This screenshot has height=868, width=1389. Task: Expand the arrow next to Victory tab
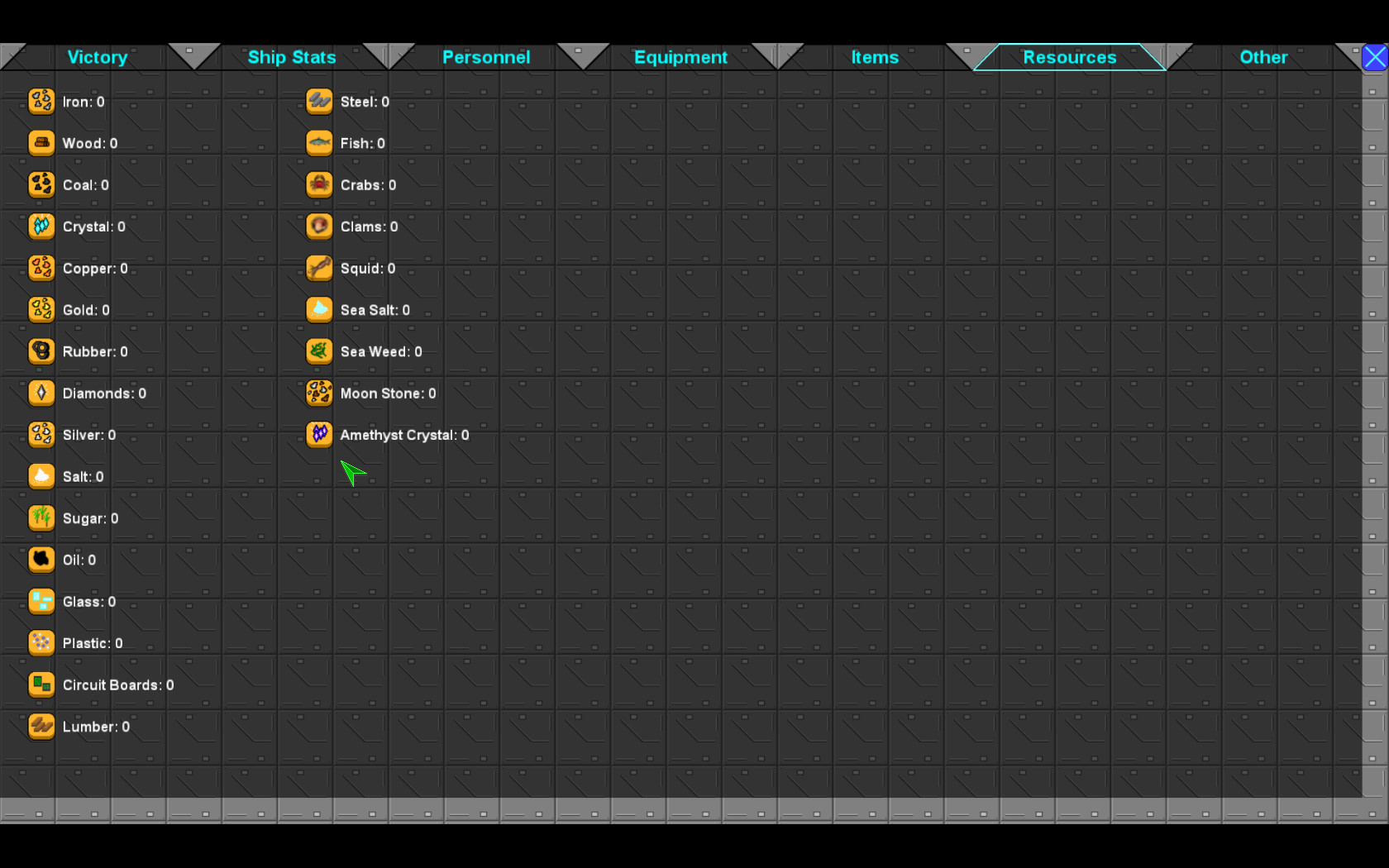tap(194, 56)
